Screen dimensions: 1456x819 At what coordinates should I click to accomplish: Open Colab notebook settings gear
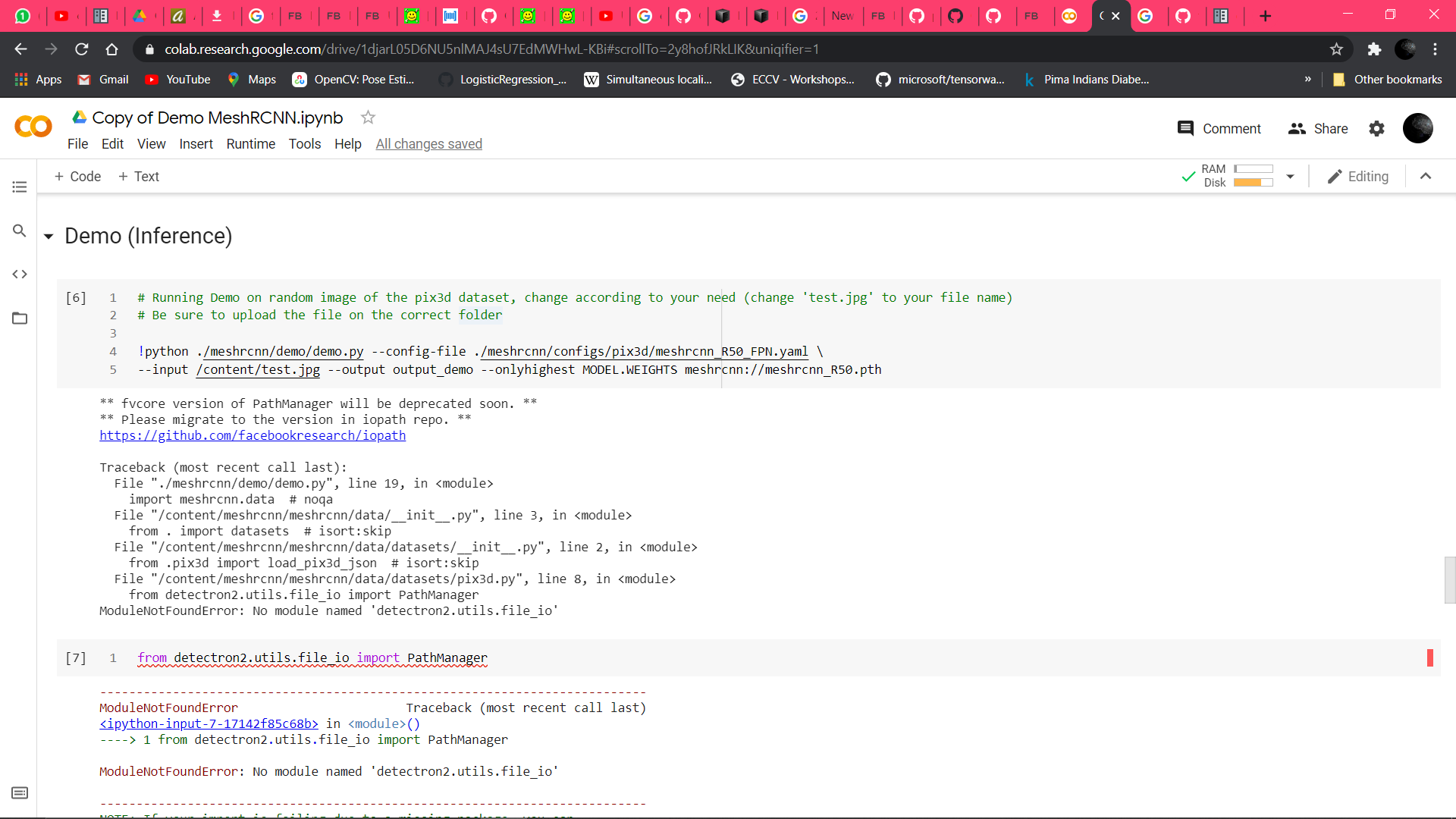pos(1376,128)
